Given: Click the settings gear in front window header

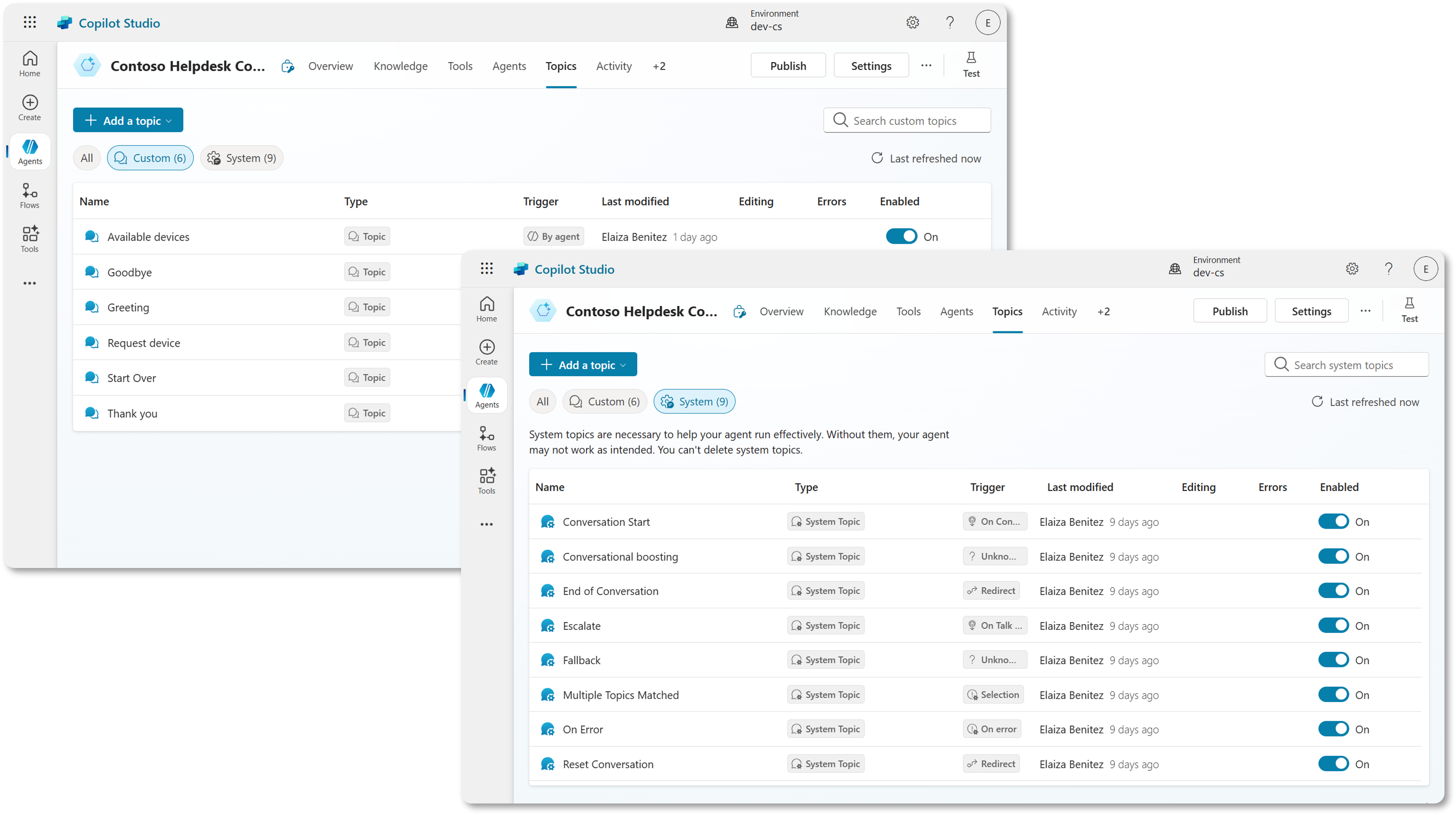Looking at the screenshot, I should [x=1352, y=269].
